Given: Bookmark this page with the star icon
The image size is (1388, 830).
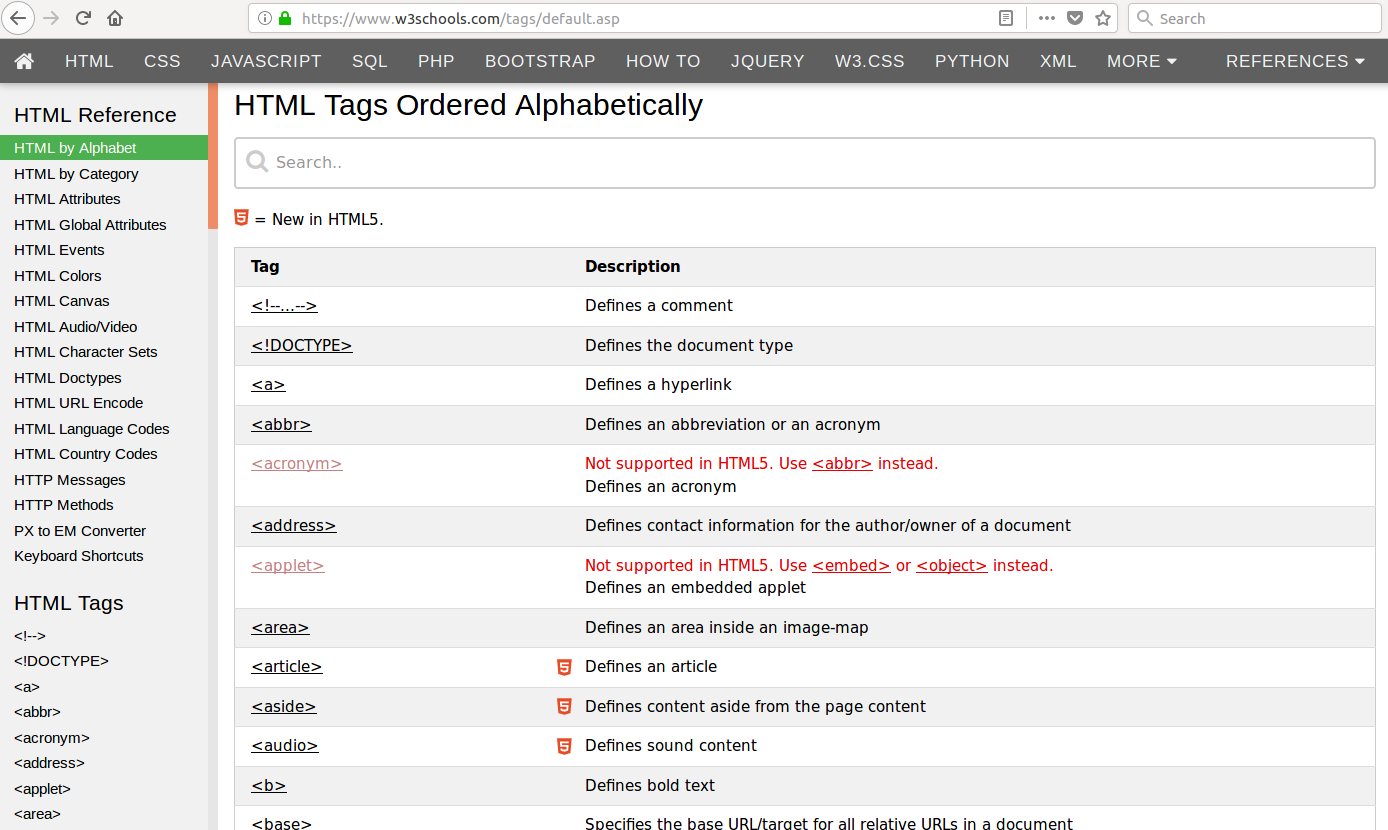Looking at the screenshot, I should pos(1103,18).
